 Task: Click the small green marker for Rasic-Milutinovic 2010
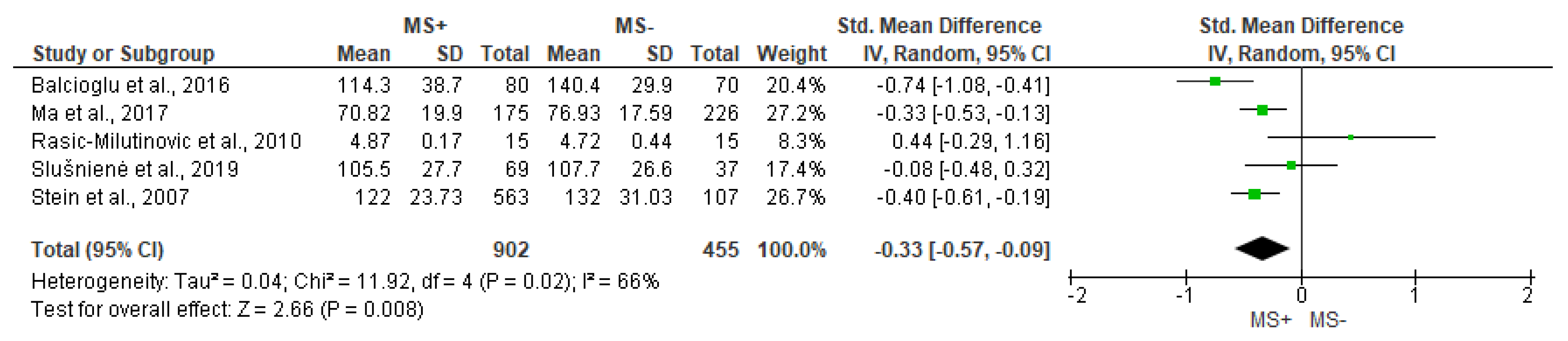(1351, 138)
